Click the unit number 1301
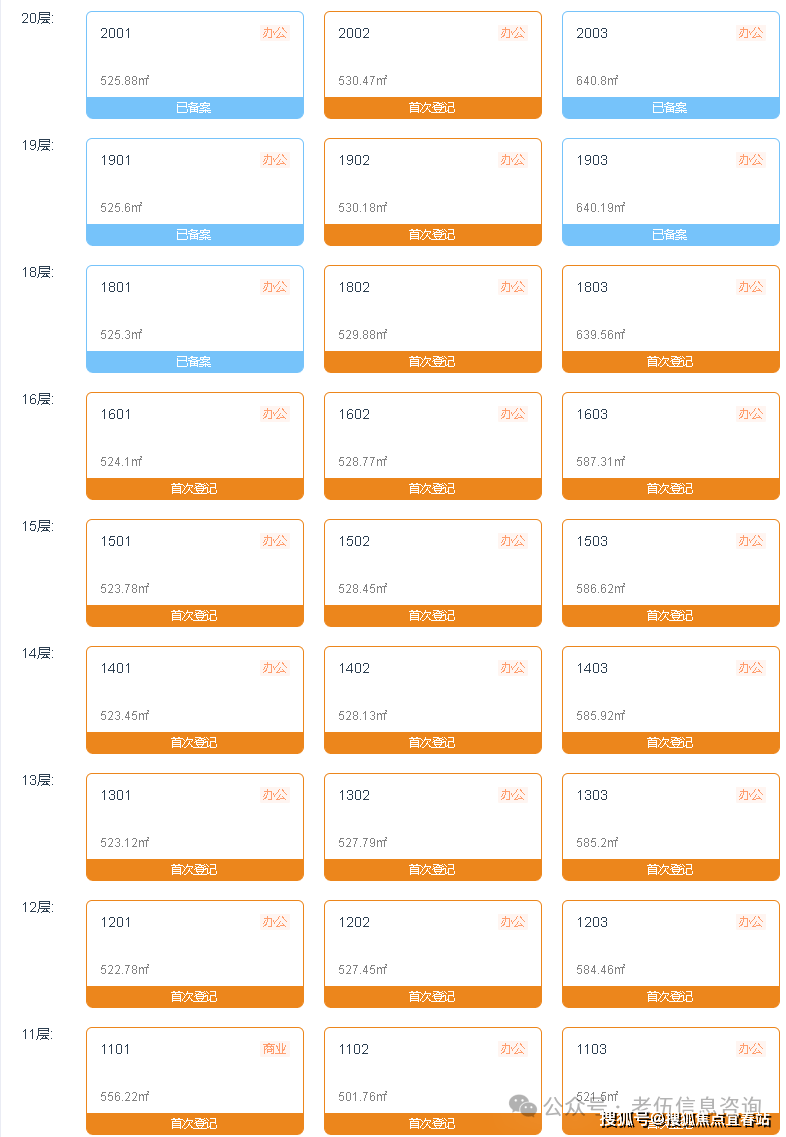The width and height of the screenshot is (786, 1137). coord(116,795)
